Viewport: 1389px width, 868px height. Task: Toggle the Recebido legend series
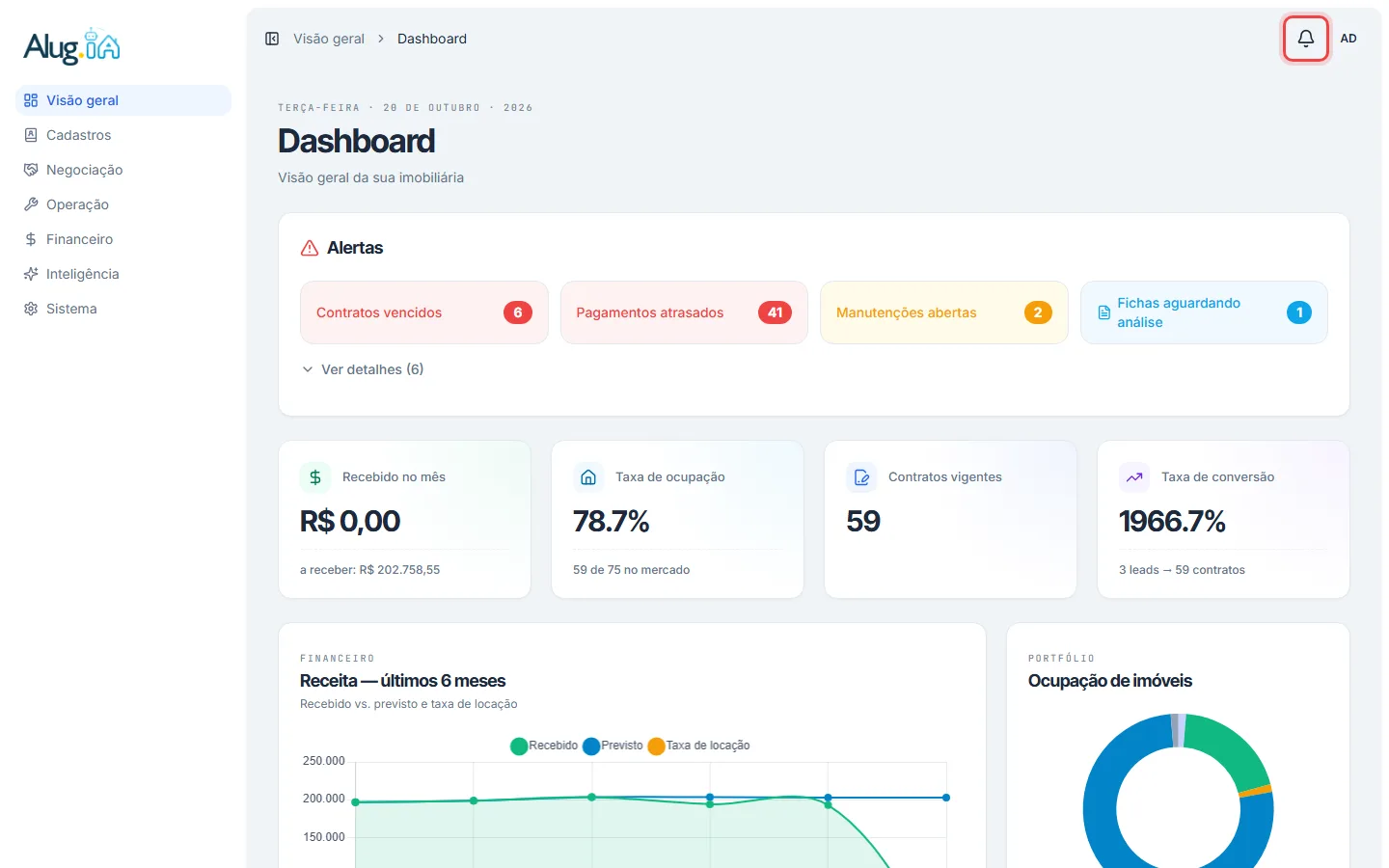[x=544, y=746]
